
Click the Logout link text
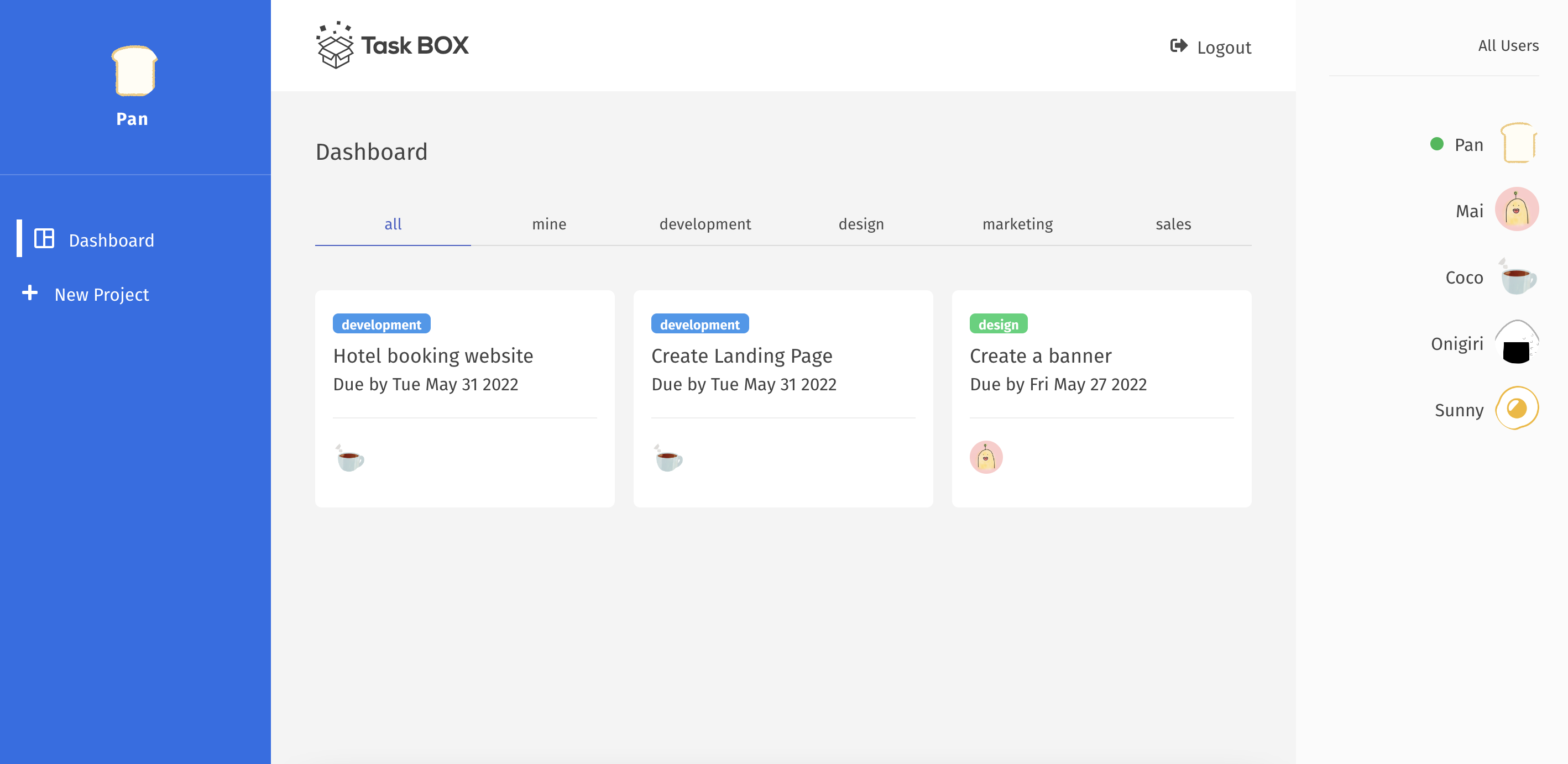pyautogui.click(x=1224, y=47)
